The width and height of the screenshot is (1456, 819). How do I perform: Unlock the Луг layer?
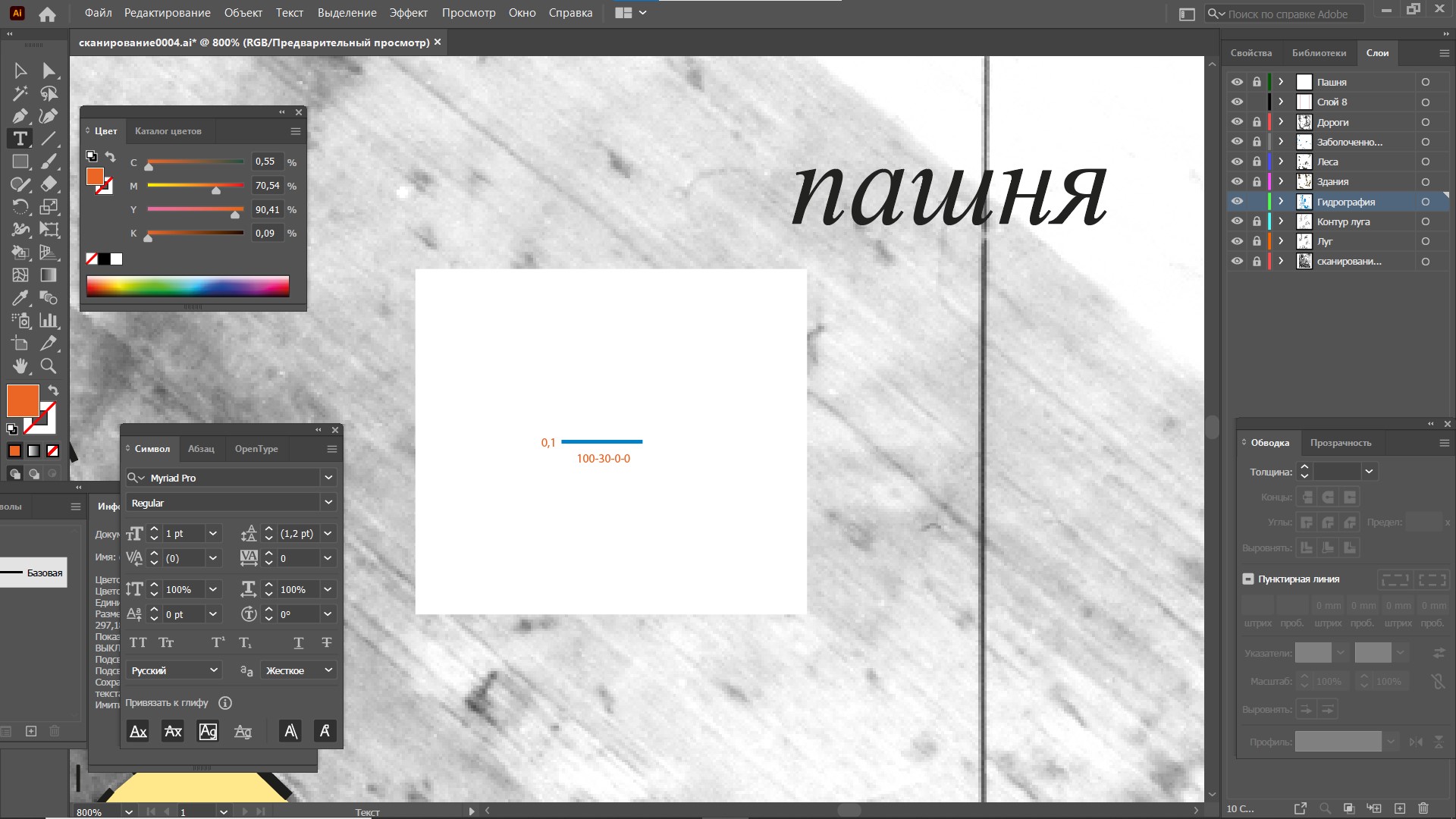(x=1257, y=241)
